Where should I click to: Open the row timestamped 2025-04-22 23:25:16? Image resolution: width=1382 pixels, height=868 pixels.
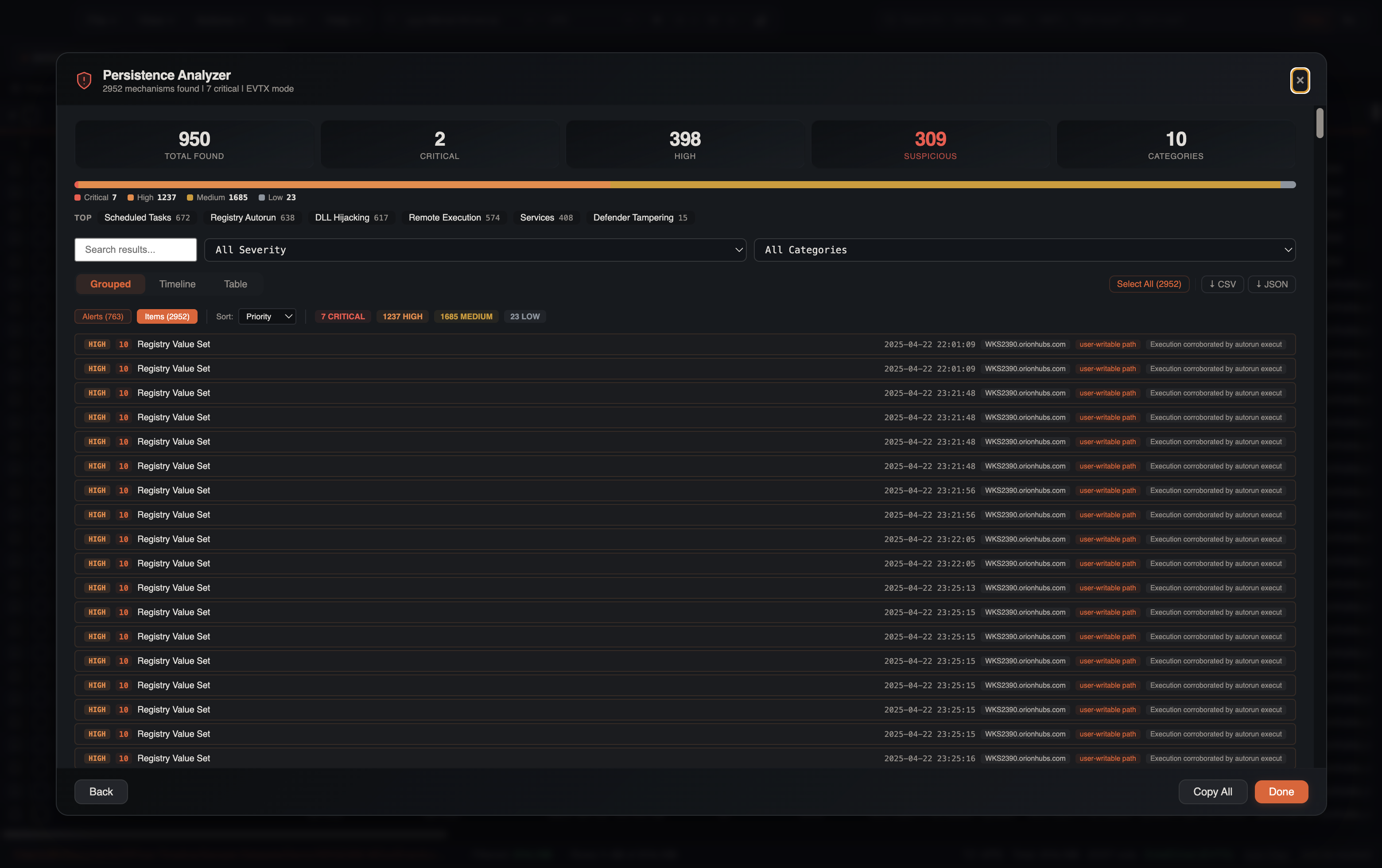[685, 759]
